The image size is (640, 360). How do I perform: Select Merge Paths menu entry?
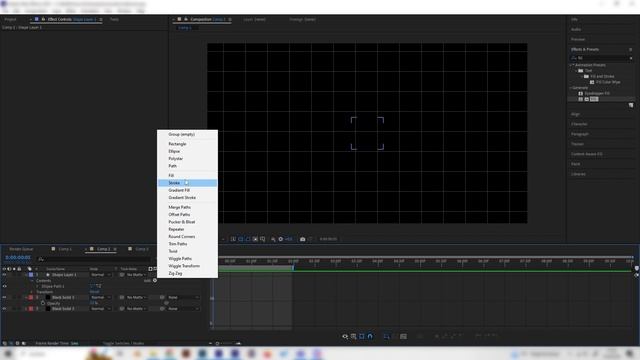tap(187, 207)
